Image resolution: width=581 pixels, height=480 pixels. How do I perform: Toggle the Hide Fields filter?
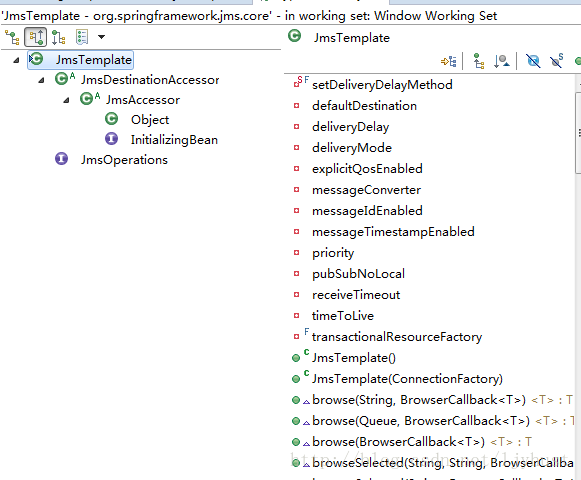click(x=533, y=61)
